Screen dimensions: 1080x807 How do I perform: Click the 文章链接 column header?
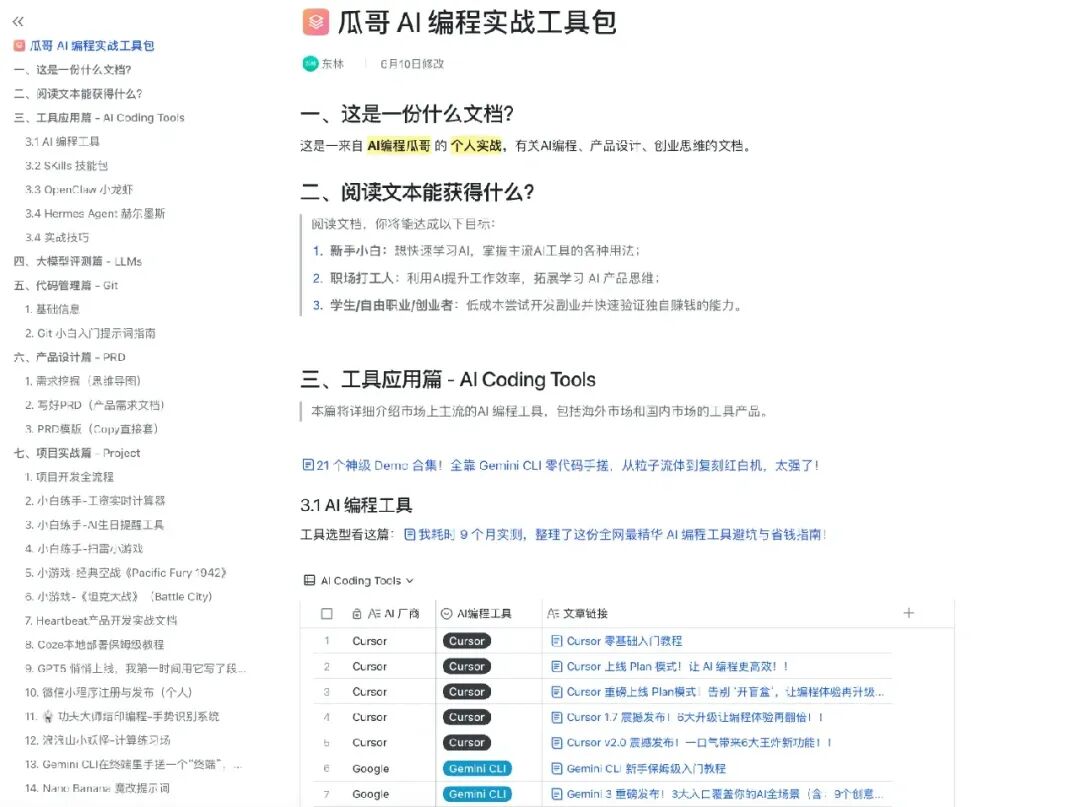[x=585, y=614]
